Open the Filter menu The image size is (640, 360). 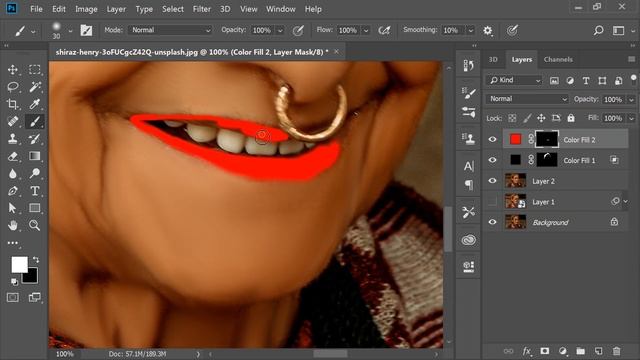pos(202,9)
